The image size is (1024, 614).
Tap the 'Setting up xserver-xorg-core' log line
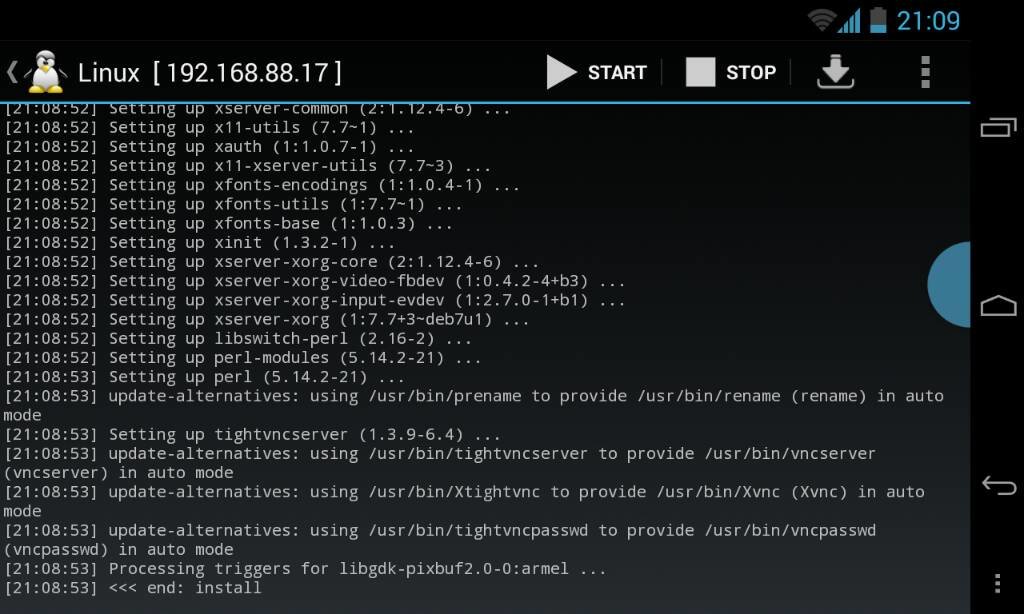[272, 262]
